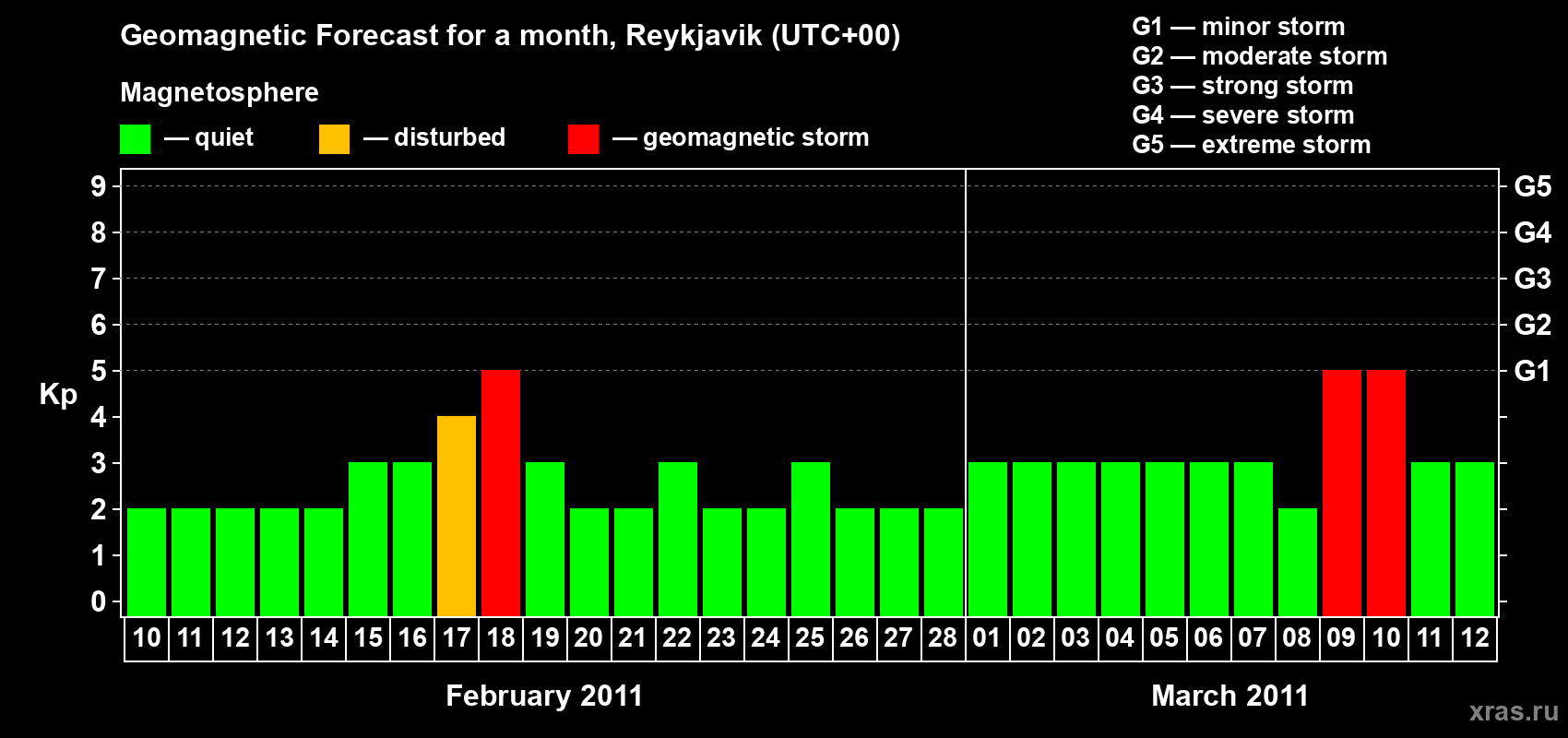The width and height of the screenshot is (1568, 738).
Task: Click the Kp axis value 5
Action: [99, 371]
